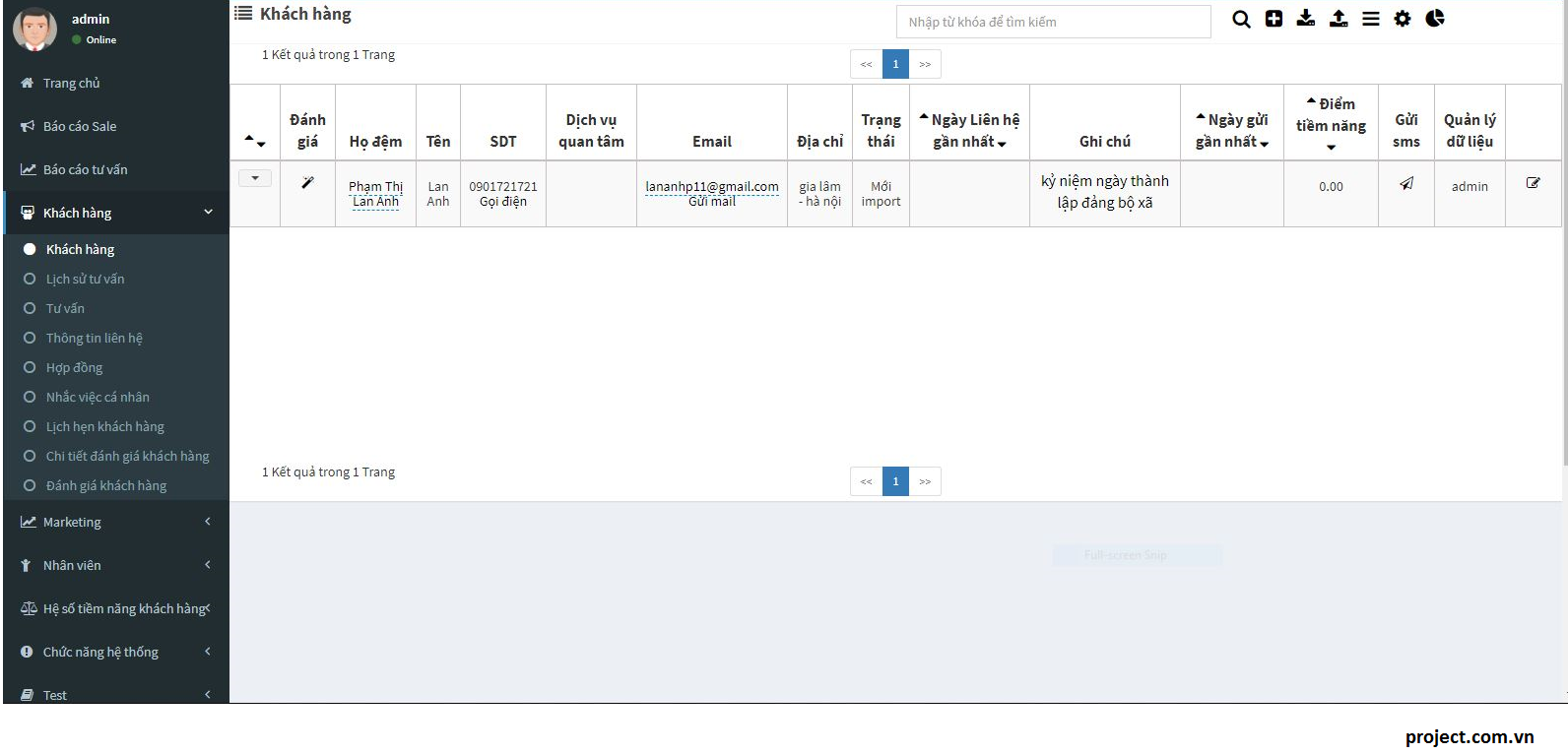Image resolution: width=1568 pixels, height=754 pixels.
Task: Open the row action dropdown caret
Action: 255,178
